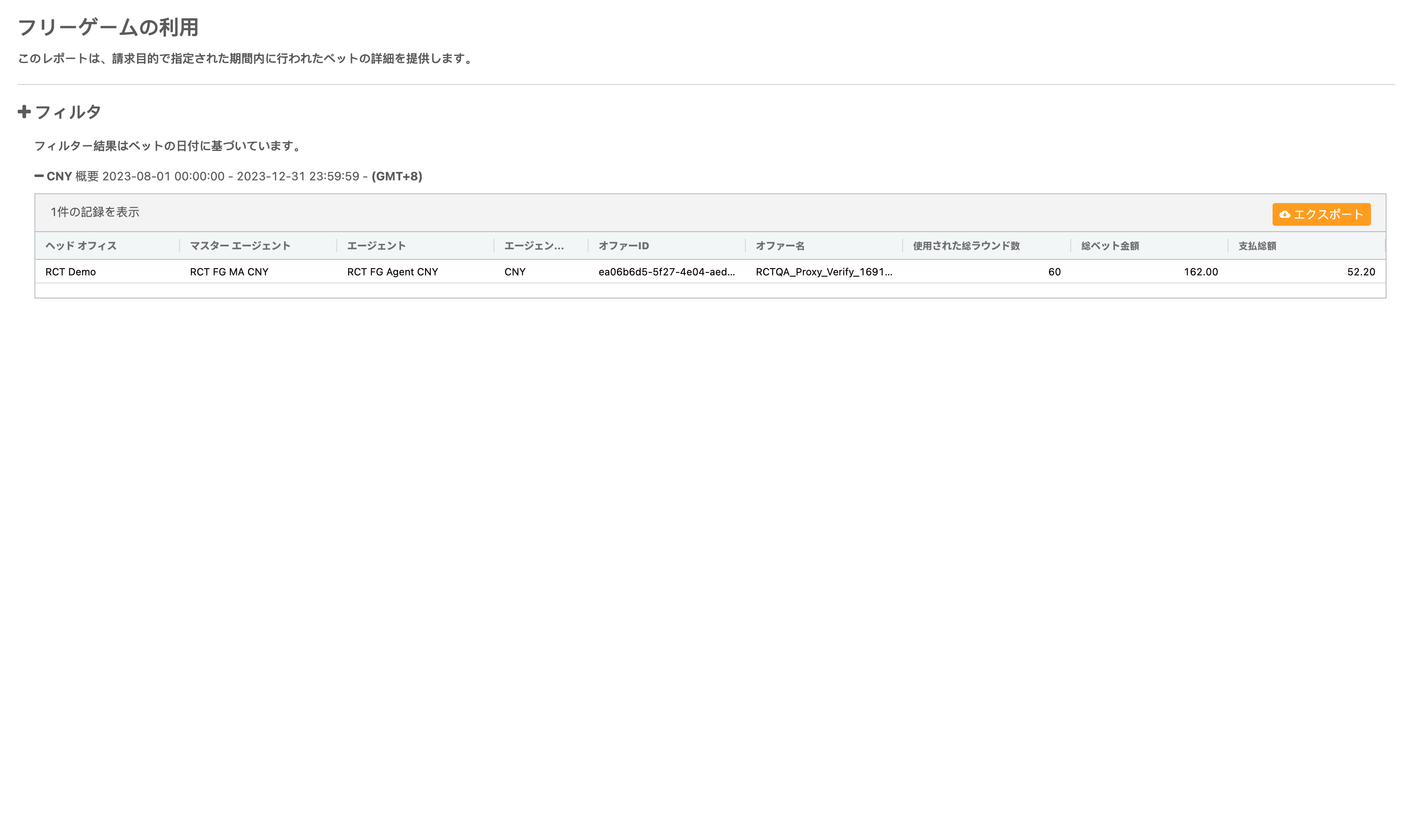Select the RCT Demo row cell
The height and width of the screenshot is (840, 1405).
pos(71,272)
